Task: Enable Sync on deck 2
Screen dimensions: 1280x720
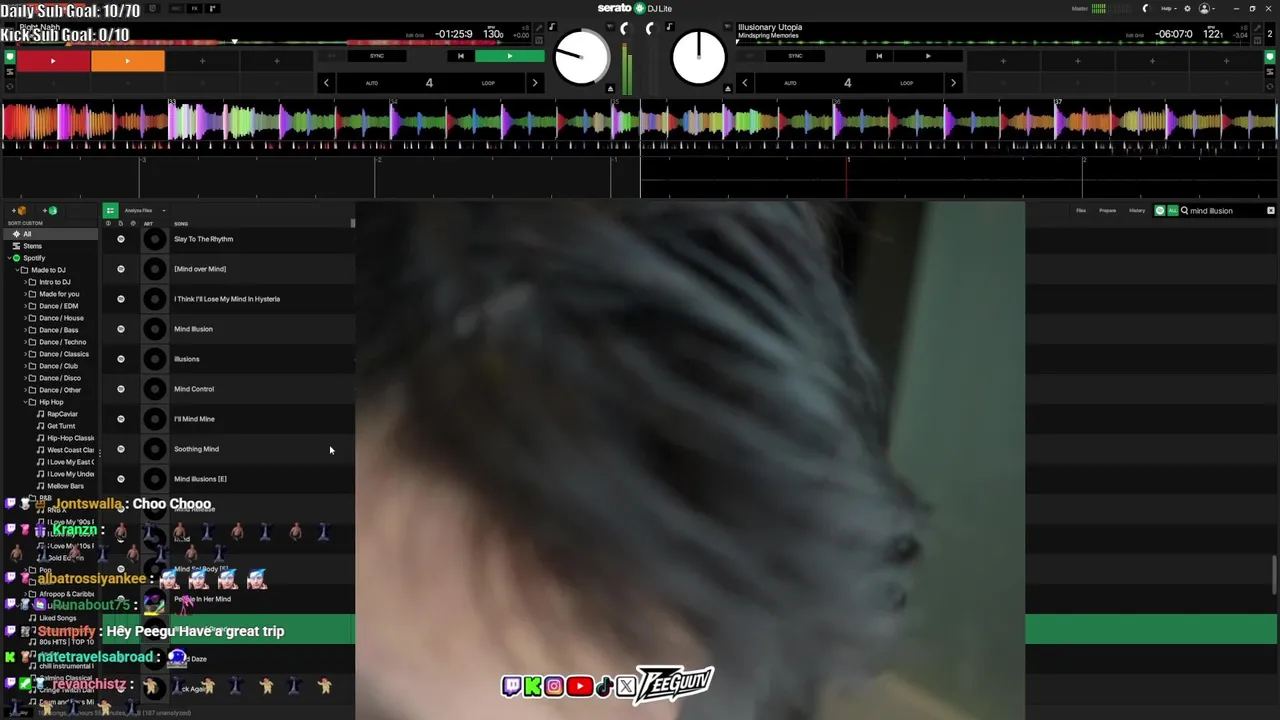Action: point(795,56)
